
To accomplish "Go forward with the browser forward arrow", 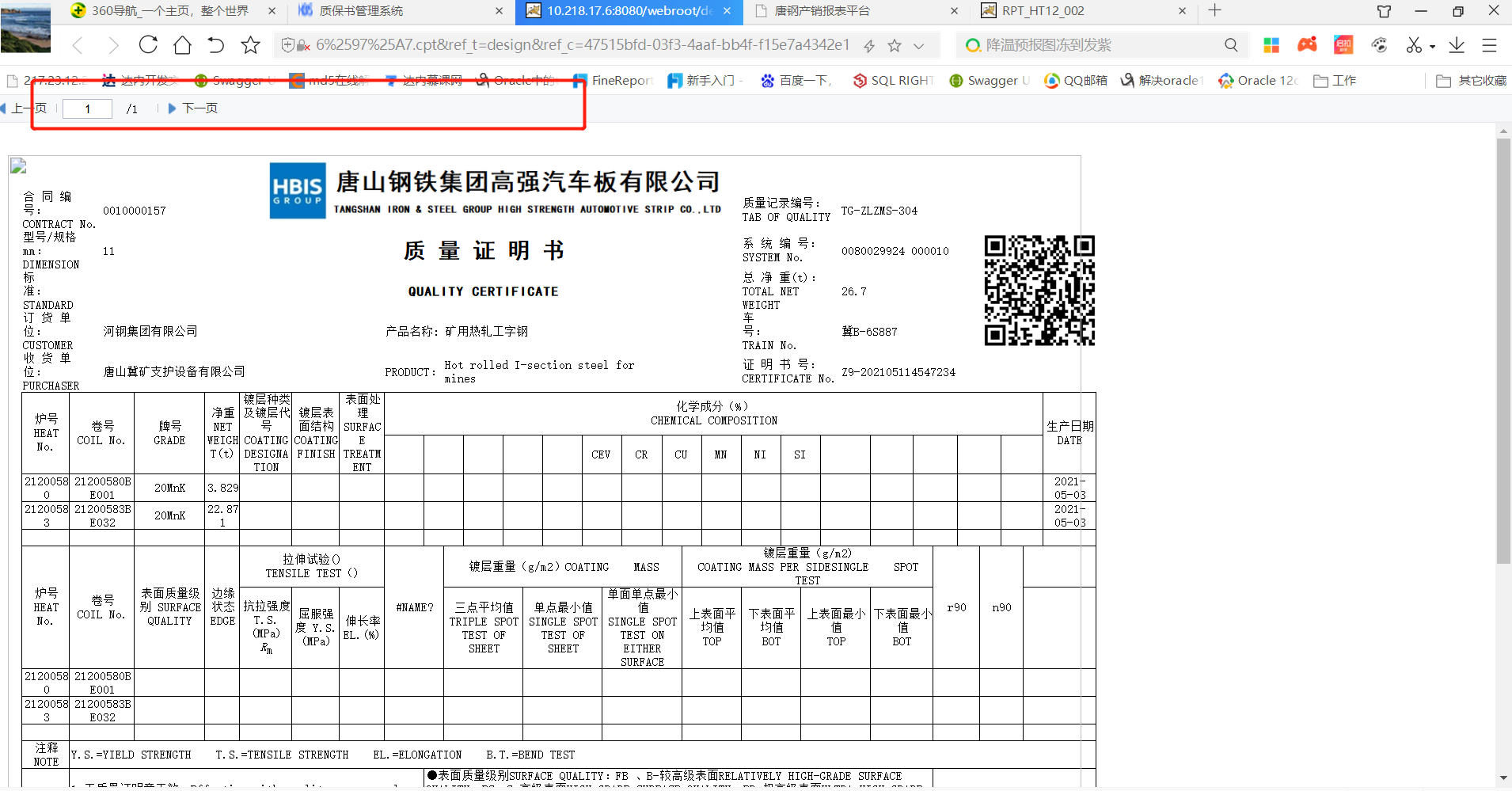I will pyautogui.click(x=113, y=45).
